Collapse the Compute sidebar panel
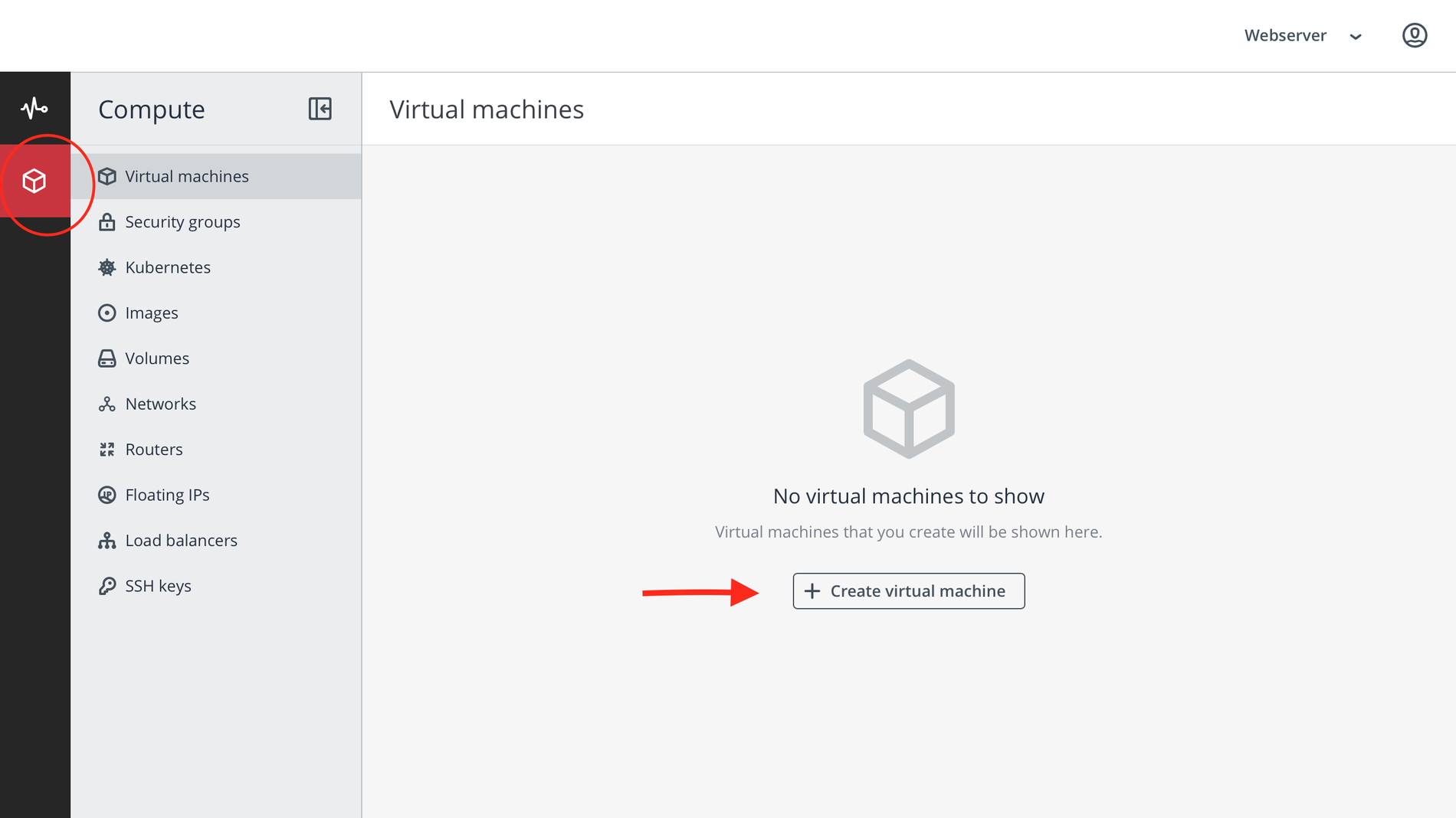Screen dimensions: 1456x818 click(x=320, y=109)
